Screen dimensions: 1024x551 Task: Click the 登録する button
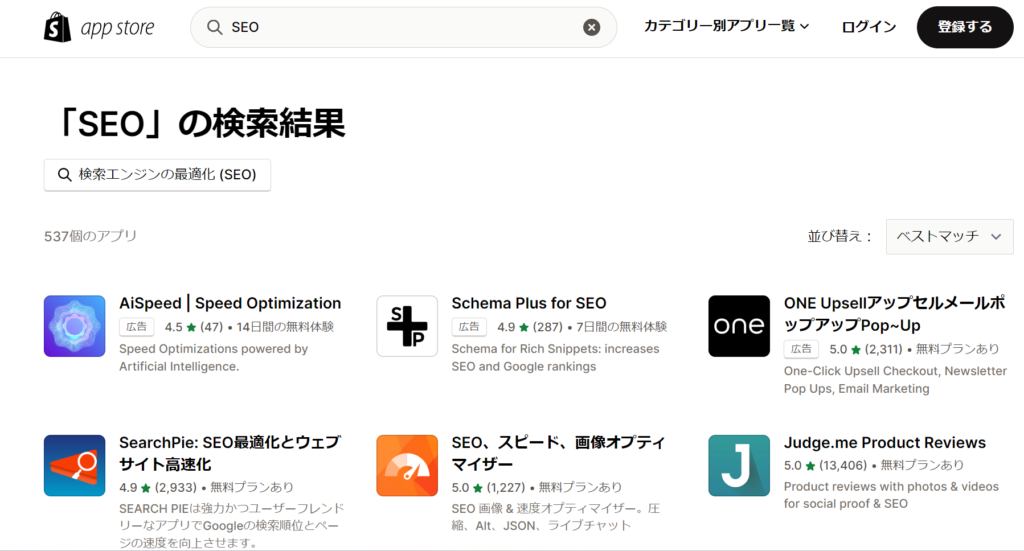click(x=965, y=27)
